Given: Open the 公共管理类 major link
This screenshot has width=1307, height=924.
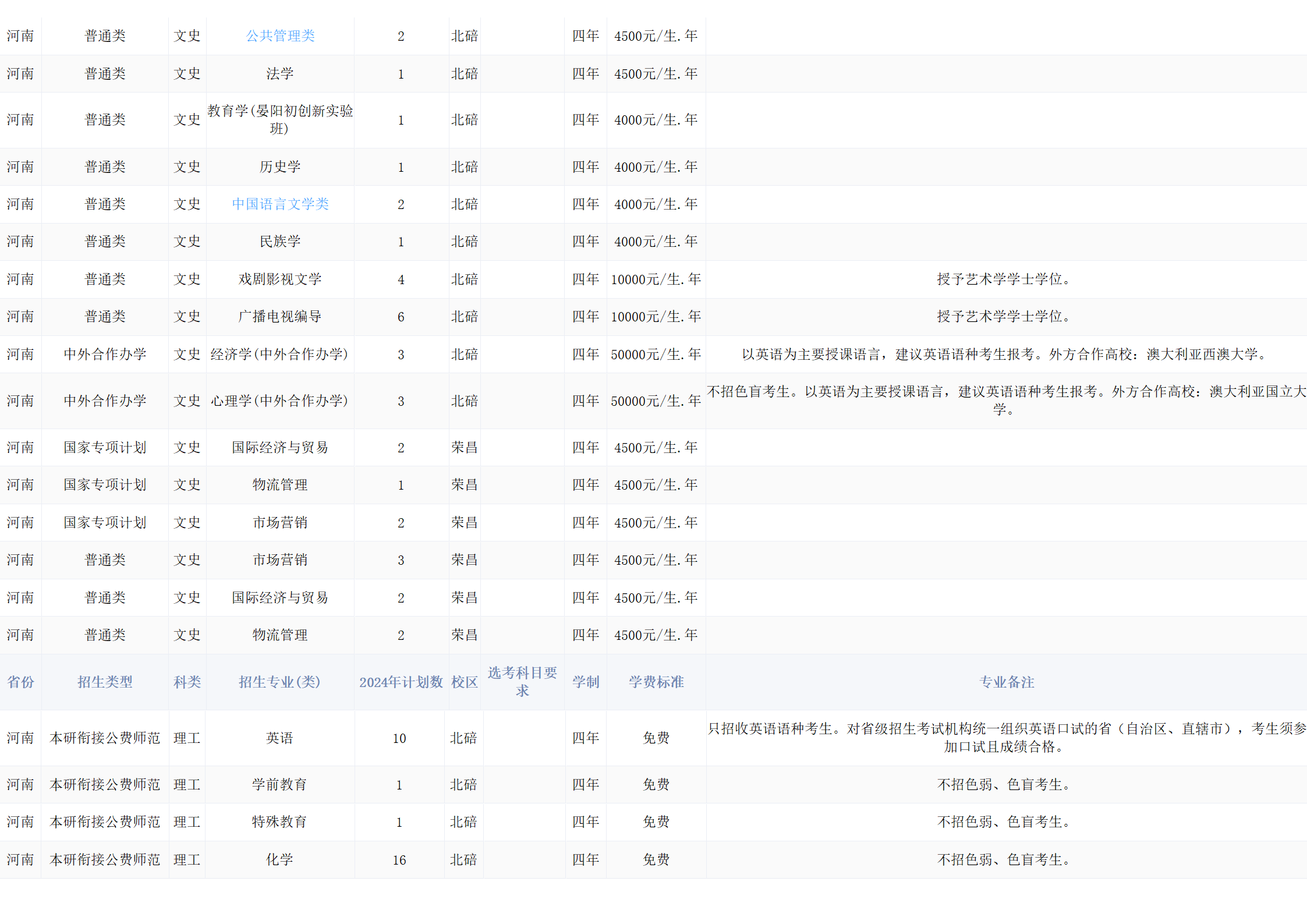Looking at the screenshot, I should point(280,36).
